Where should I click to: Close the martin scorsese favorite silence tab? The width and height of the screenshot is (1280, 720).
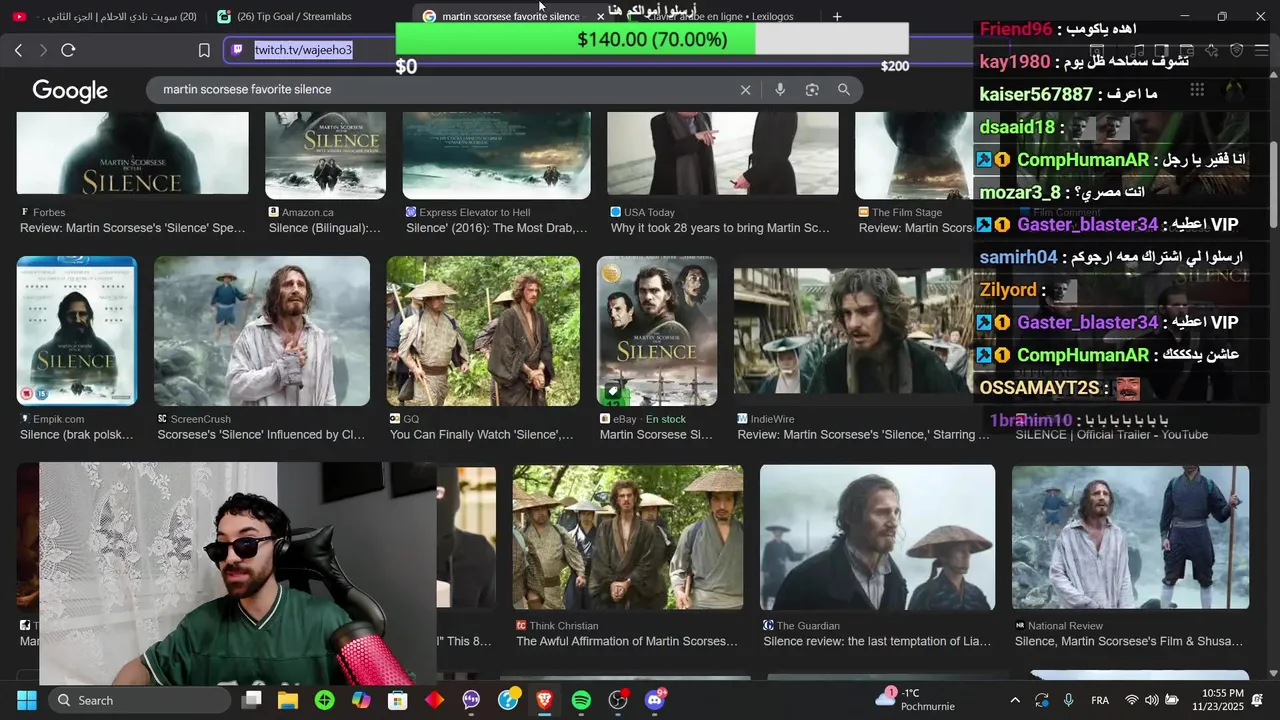click(x=600, y=16)
